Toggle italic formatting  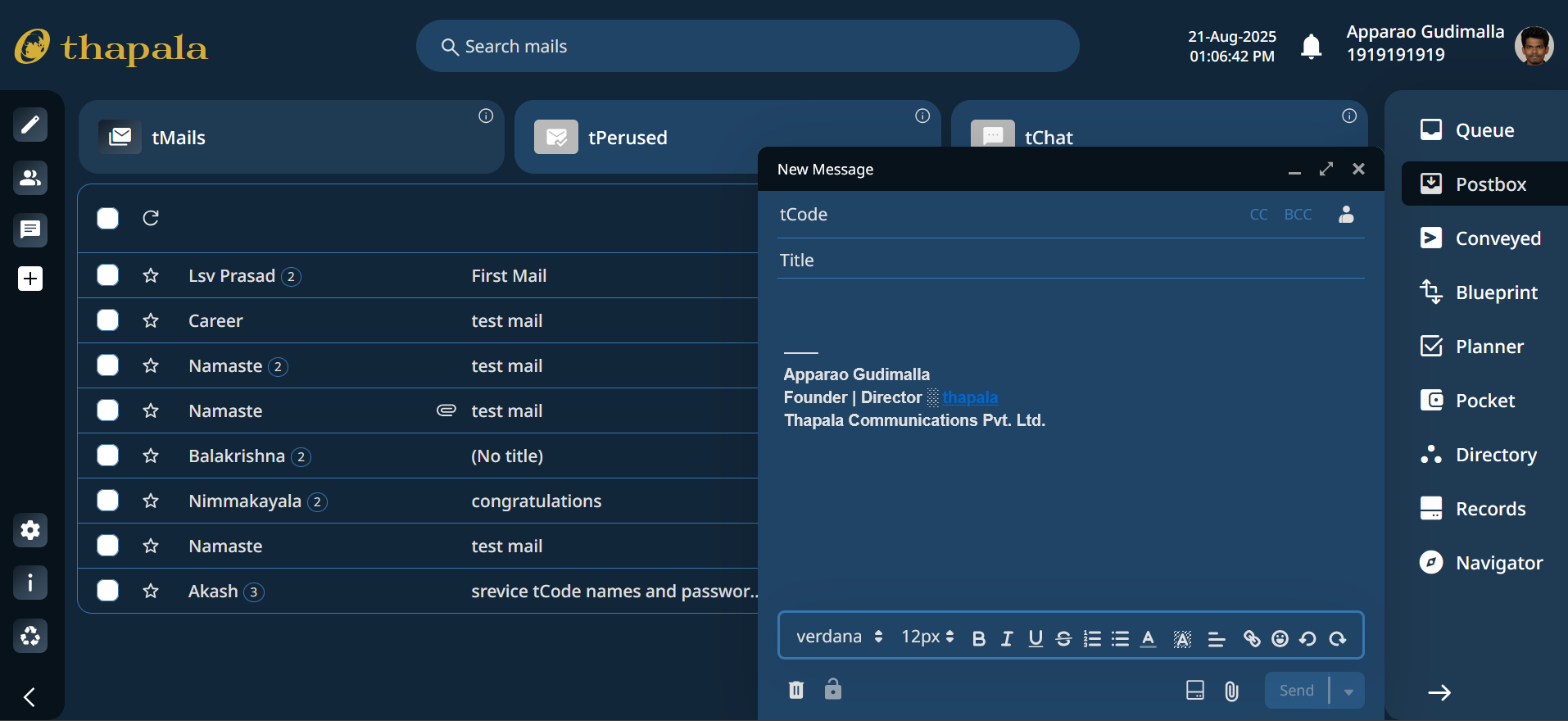click(1007, 639)
